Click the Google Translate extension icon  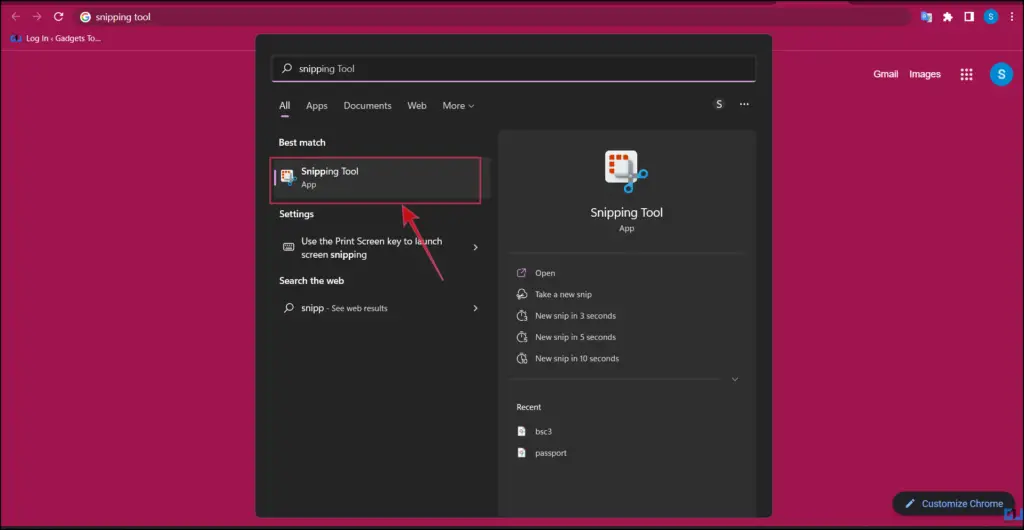point(926,17)
